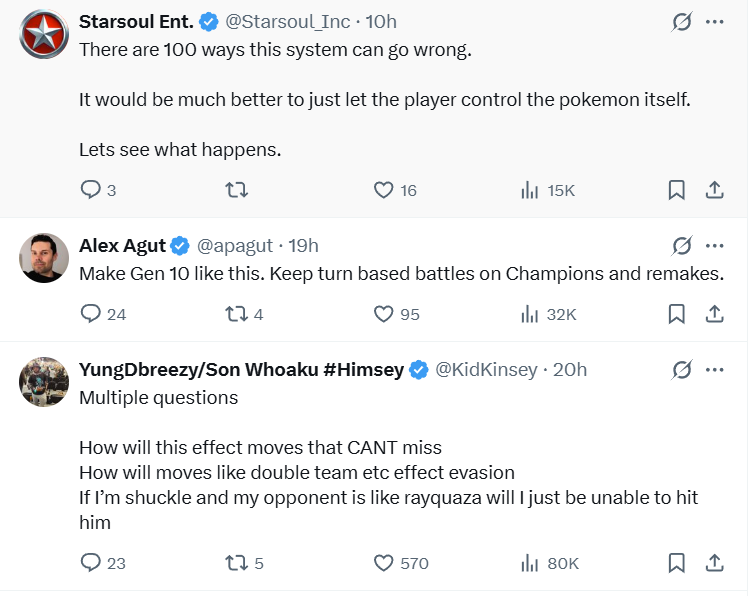Open the @Starsoul_Inc profile handle

point(289,22)
